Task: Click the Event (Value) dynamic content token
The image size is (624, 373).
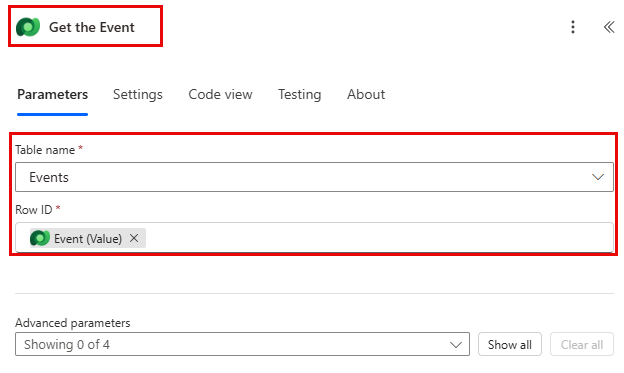Action: 88,238
